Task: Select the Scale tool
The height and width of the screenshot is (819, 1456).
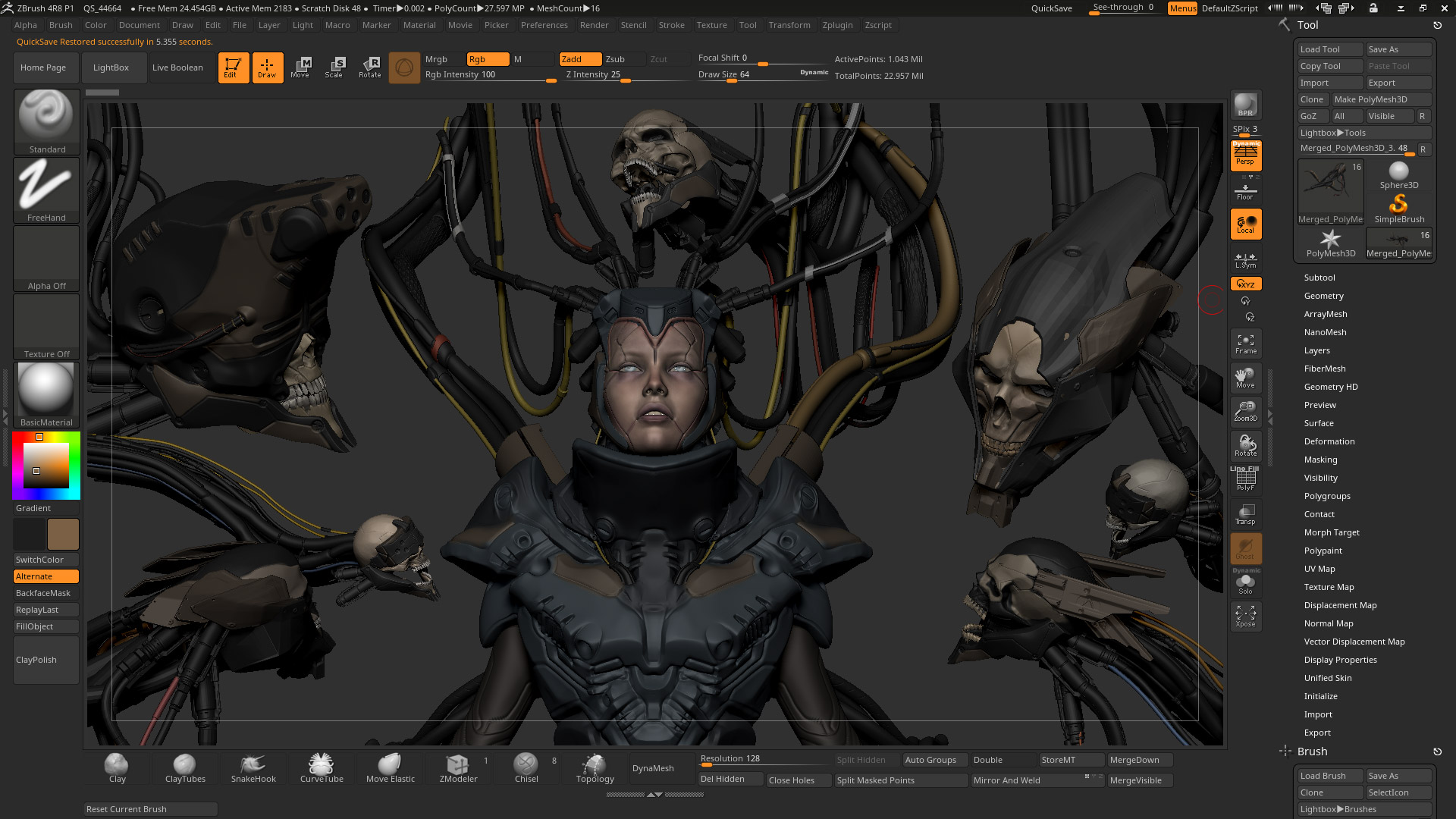Action: [334, 67]
